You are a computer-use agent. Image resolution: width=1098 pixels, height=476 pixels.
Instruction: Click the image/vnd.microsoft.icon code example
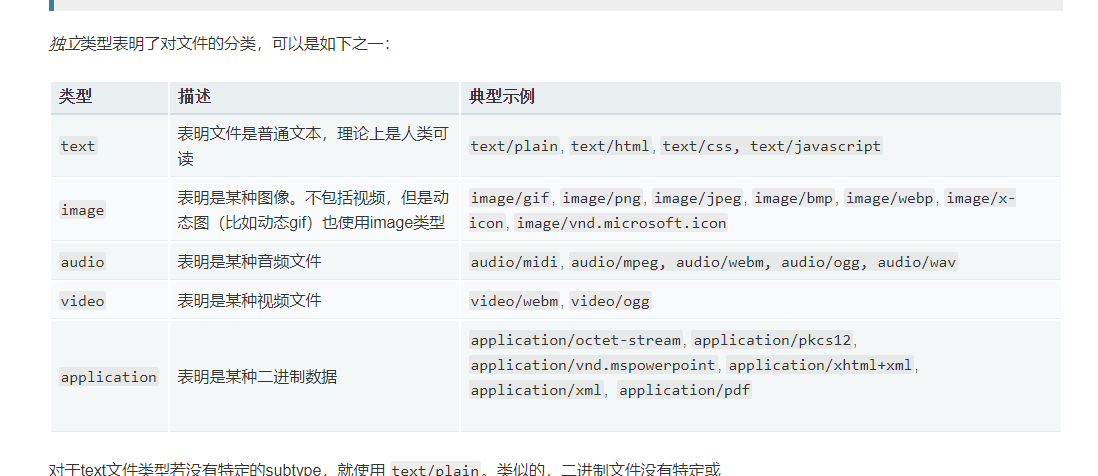621,223
